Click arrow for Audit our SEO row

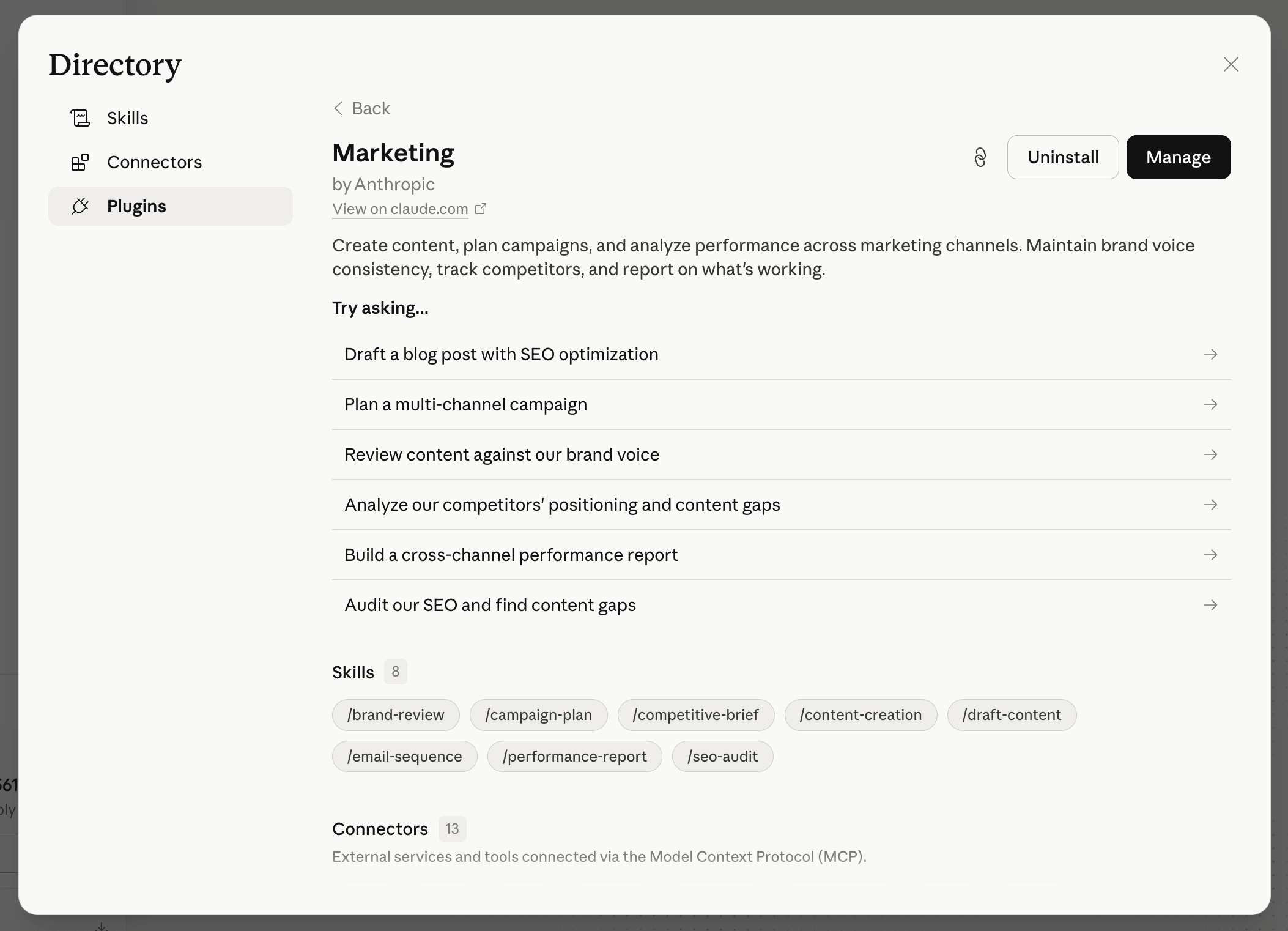(x=1210, y=605)
